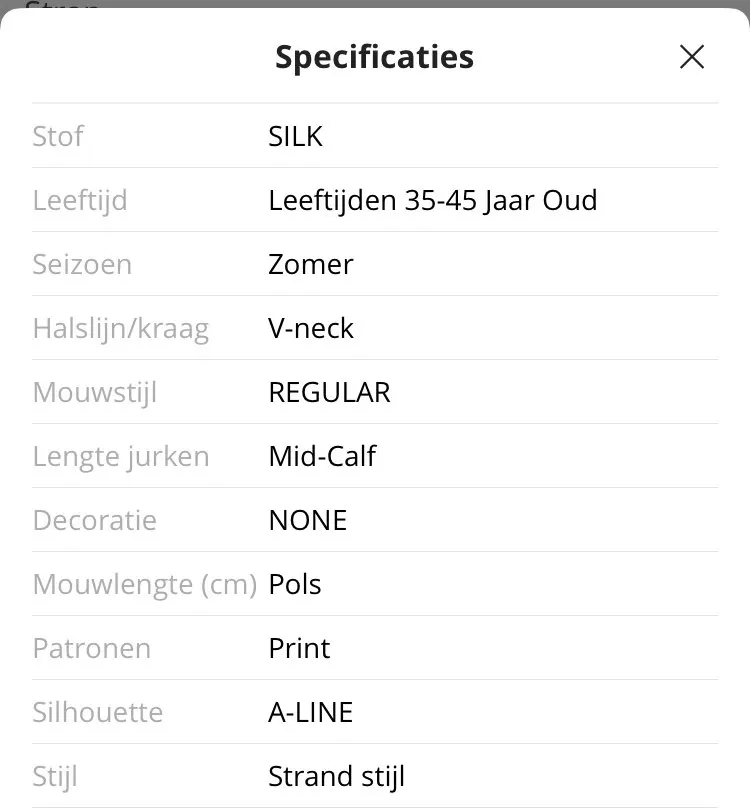Click the Zomer season value
The height and width of the screenshot is (808, 750).
pos(311,264)
